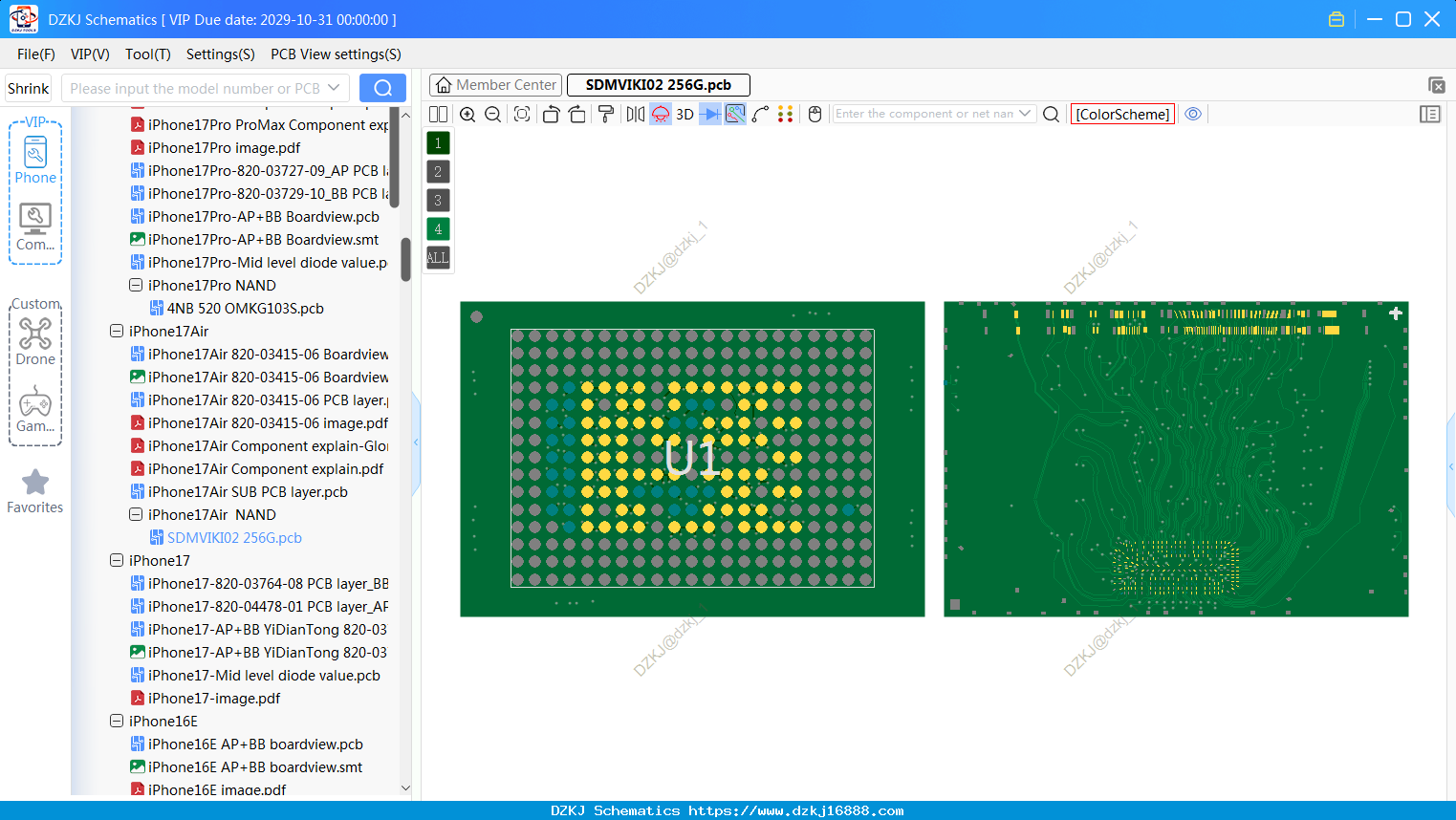Viewport: 1456px width, 820px height.
Task: Click the zoom in magnifier icon
Action: pyautogui.click(x=467, y=115)
